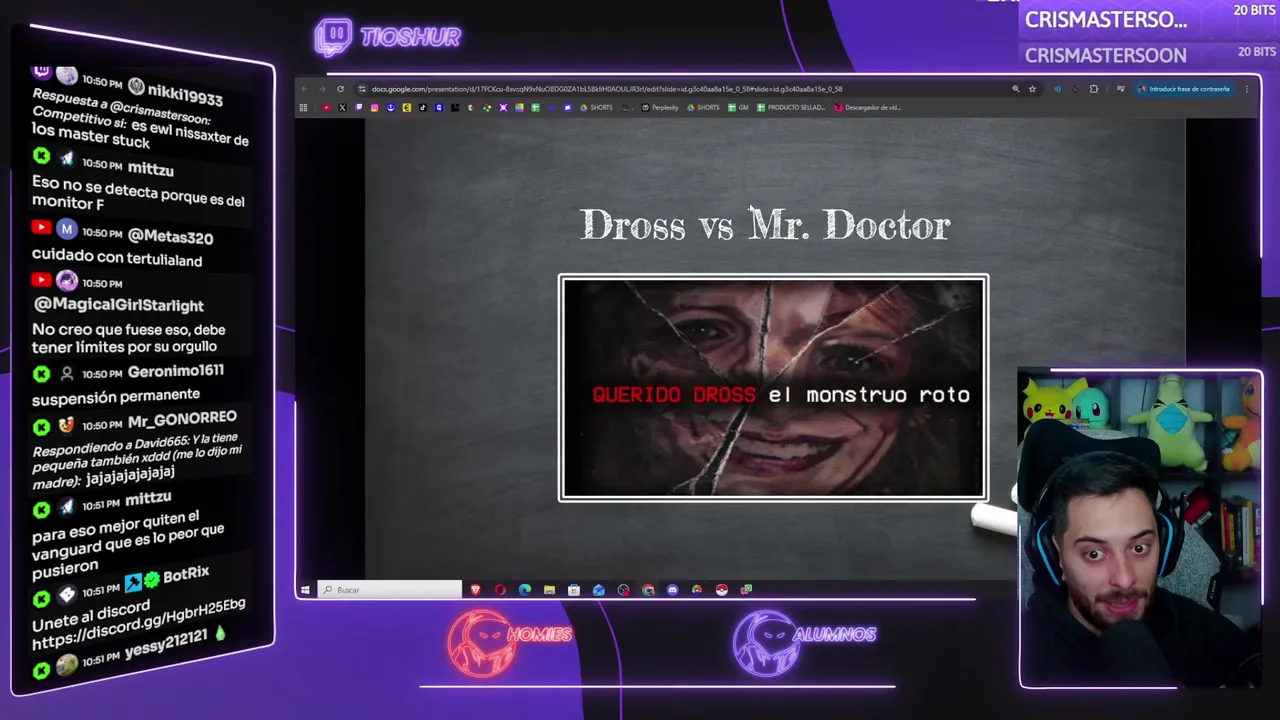Open the X (Twitter) bookmark icon

(342, 107)
